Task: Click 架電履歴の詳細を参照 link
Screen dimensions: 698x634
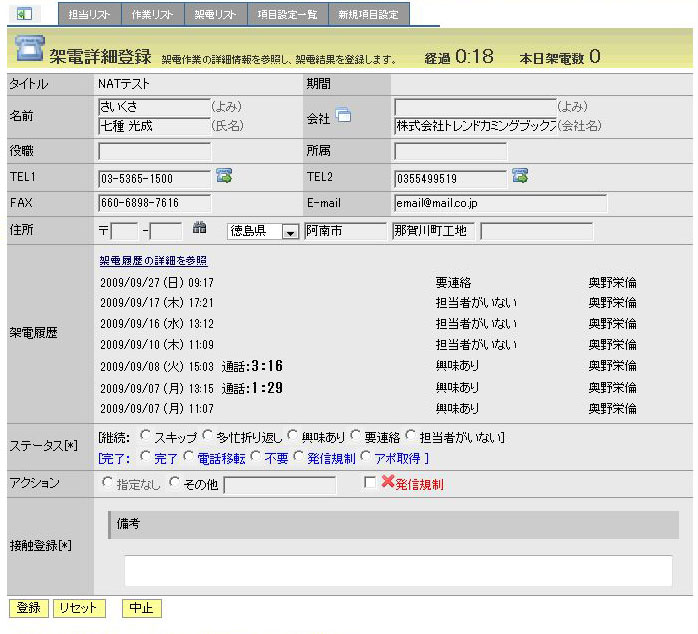Action: coord(153,260)
